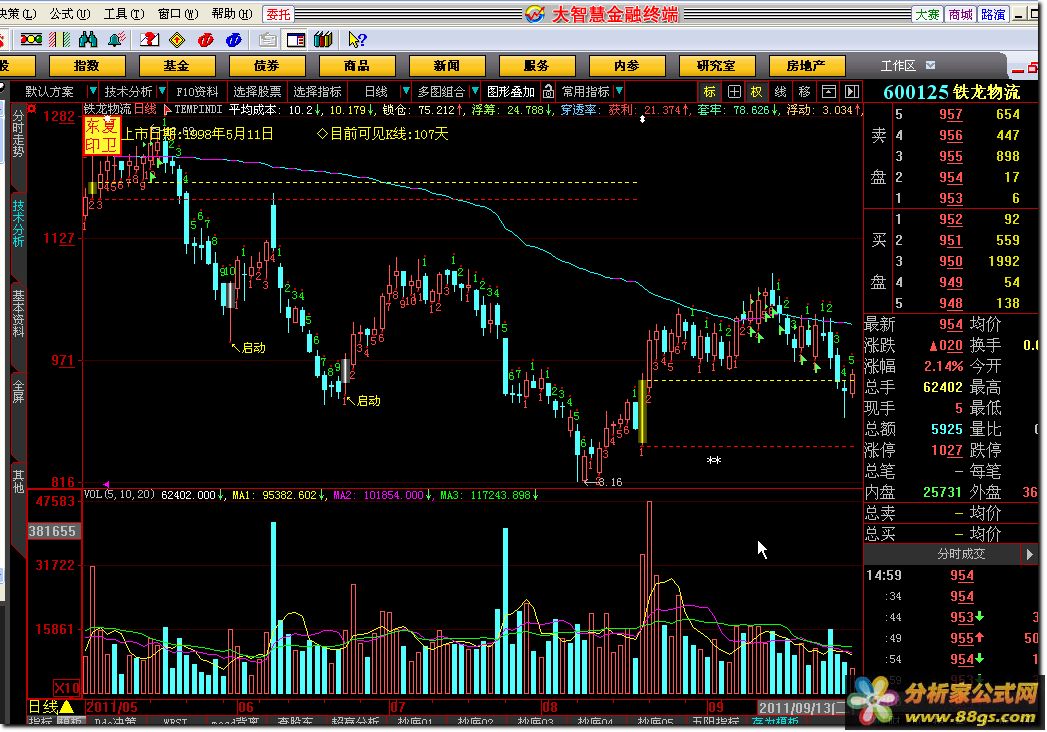Open the 帮助 menu
The image size is (1047, 732).
(232, 13)
